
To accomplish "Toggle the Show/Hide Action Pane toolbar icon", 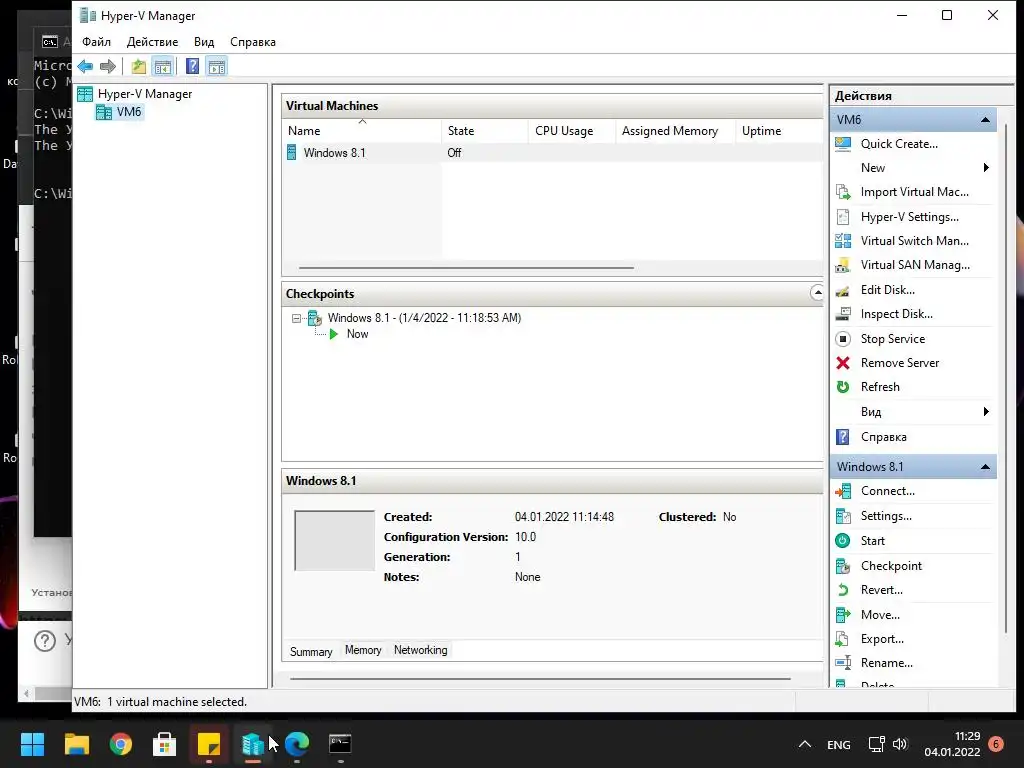I will pos(217,66).
